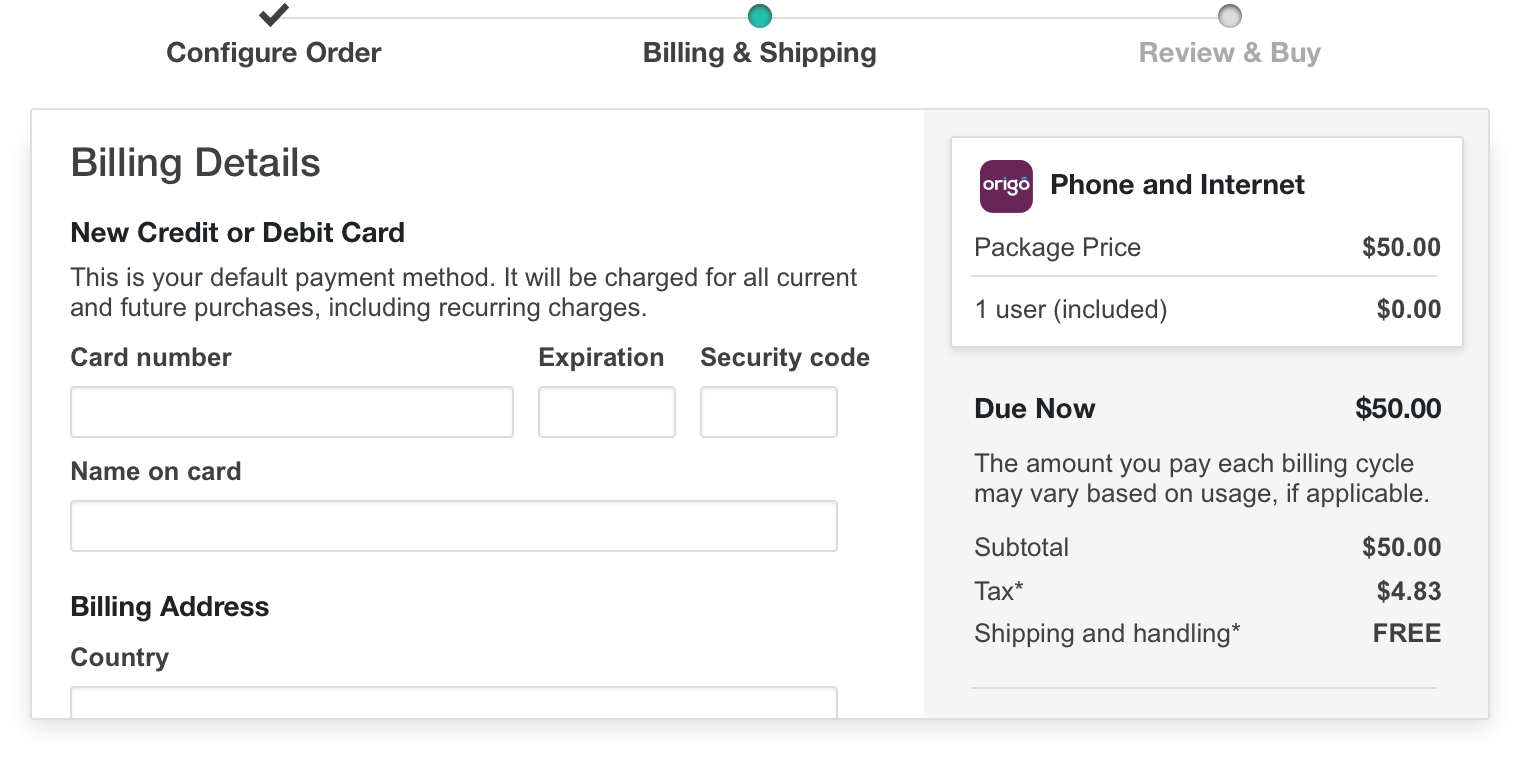Viewport: 1520px width, 770px height.
Task: Select the Billing & Shipping step circle
Action: pos(760,16)
